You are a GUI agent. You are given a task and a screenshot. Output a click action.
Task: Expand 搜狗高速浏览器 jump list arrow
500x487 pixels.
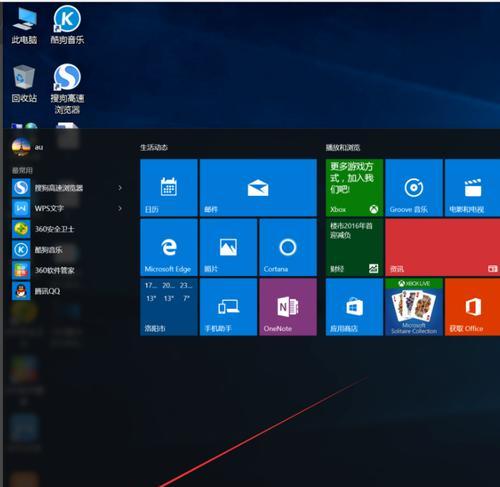tap(120, 188)
